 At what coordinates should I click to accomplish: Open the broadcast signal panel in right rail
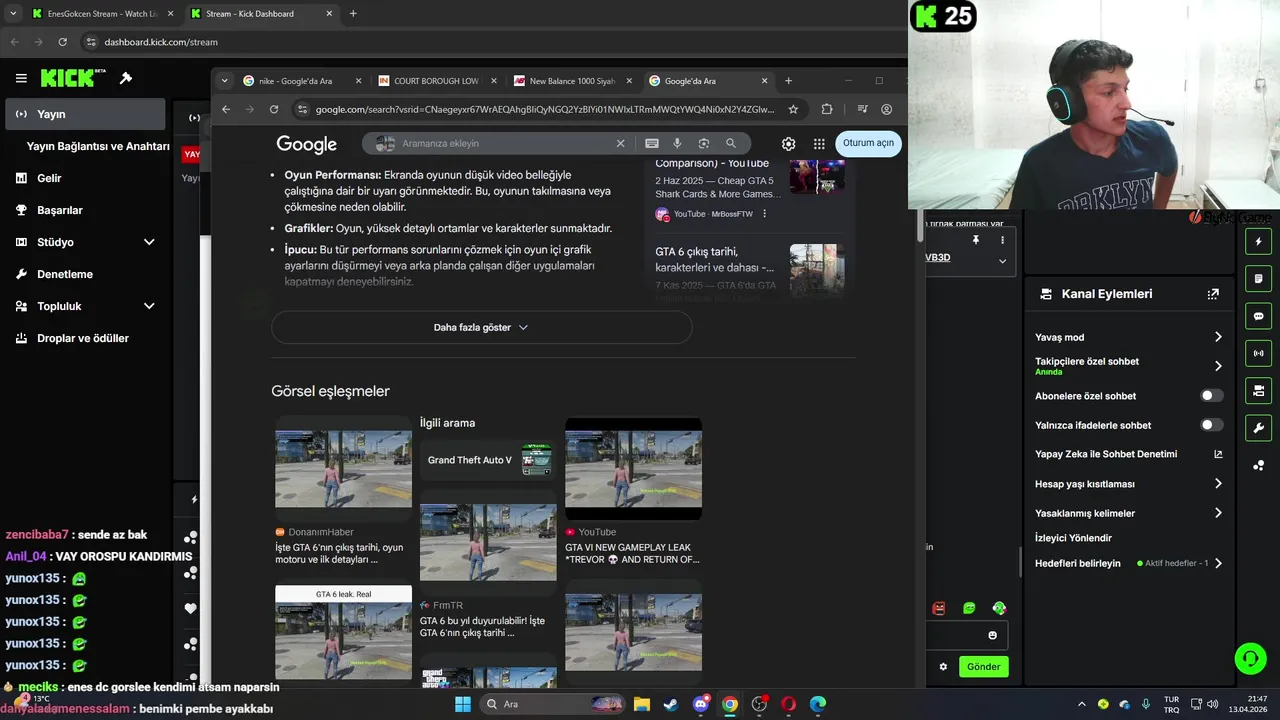[x=1259, y=353]
